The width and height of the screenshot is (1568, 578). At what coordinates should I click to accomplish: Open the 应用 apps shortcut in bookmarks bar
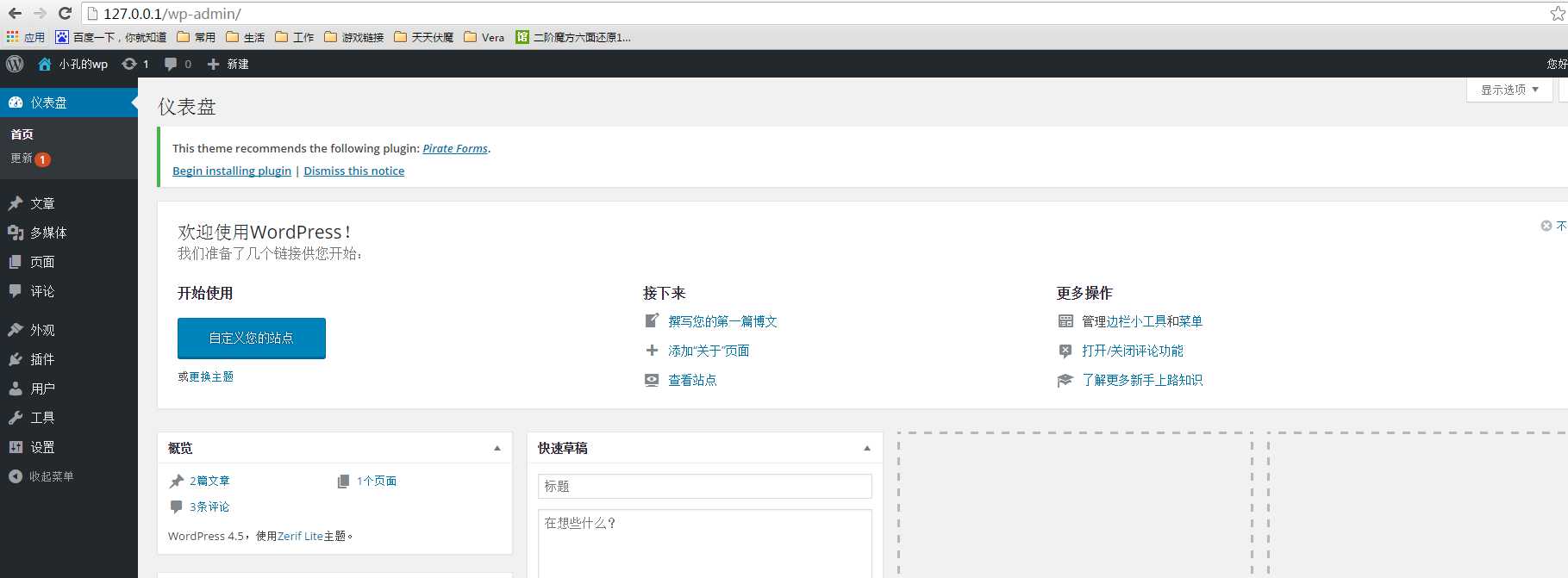click(x=26, y=37)
